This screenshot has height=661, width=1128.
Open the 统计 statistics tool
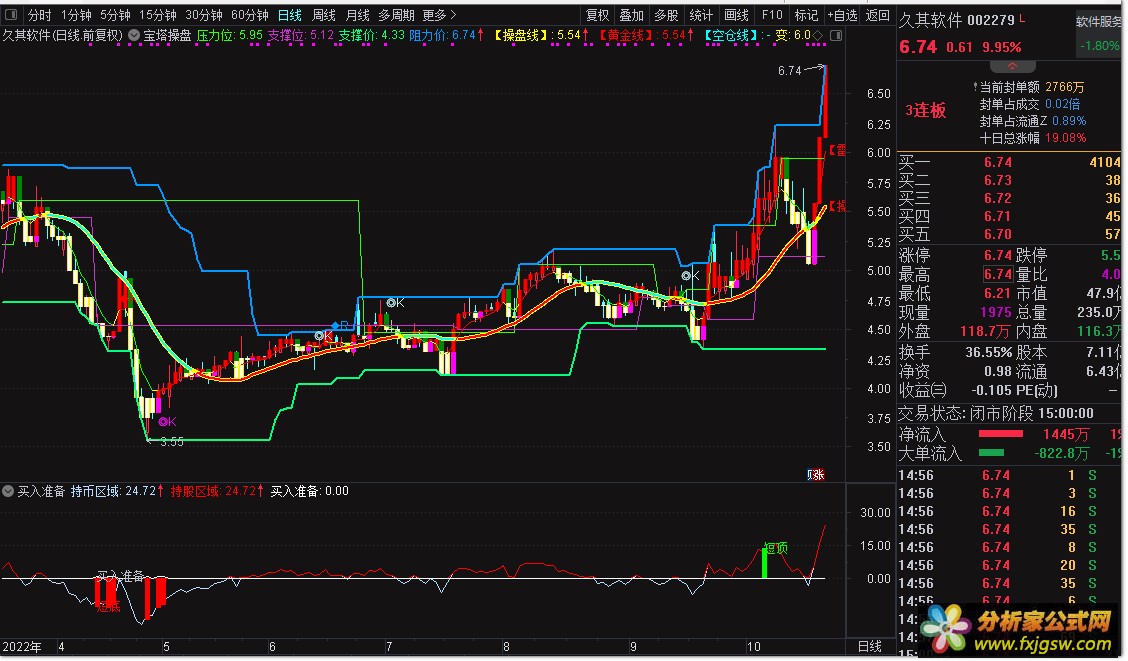[x=701, y=15]
